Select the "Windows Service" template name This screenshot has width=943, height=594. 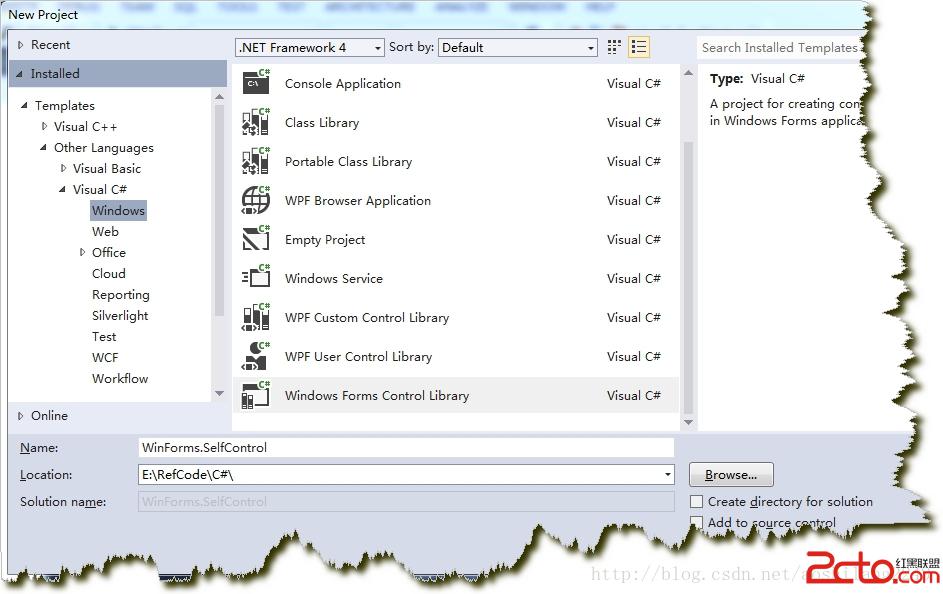coord(334,278)
